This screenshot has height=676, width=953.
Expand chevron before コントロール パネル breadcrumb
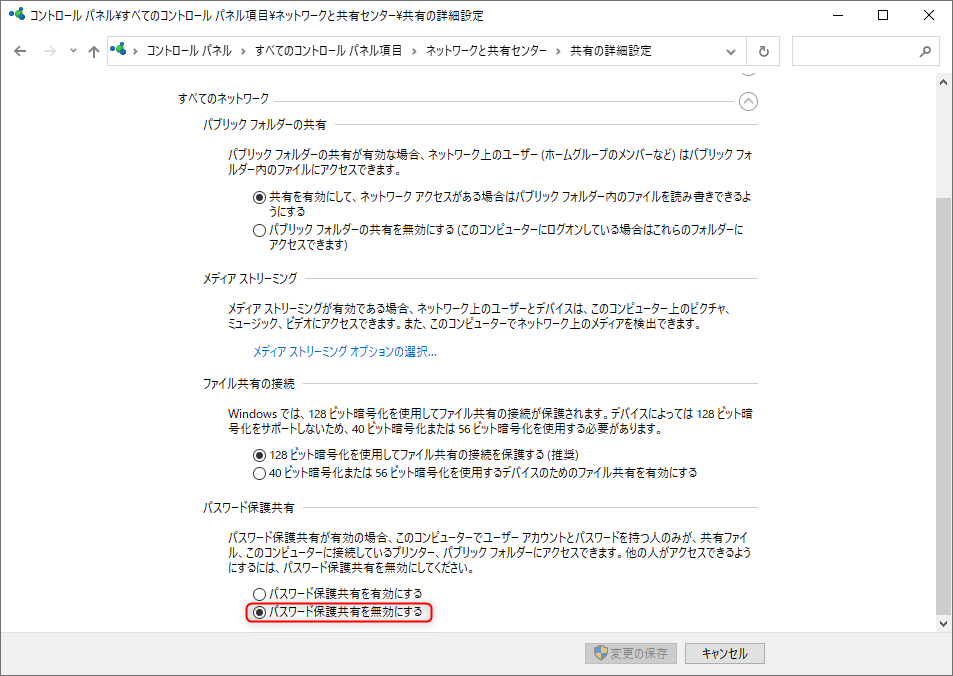click(135, 52)
